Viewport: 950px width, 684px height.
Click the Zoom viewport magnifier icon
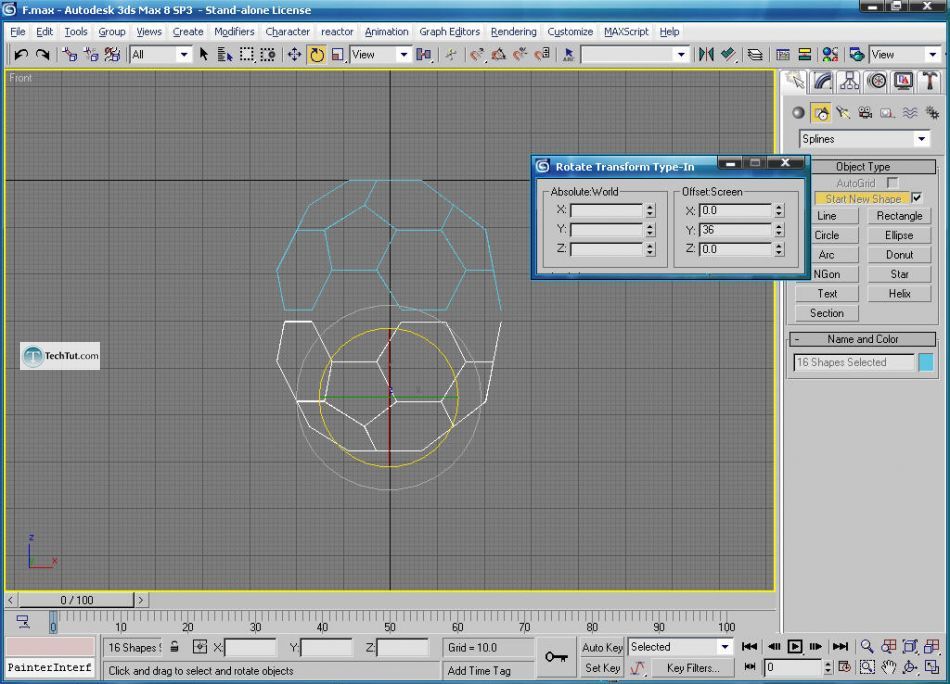(867, 646)
